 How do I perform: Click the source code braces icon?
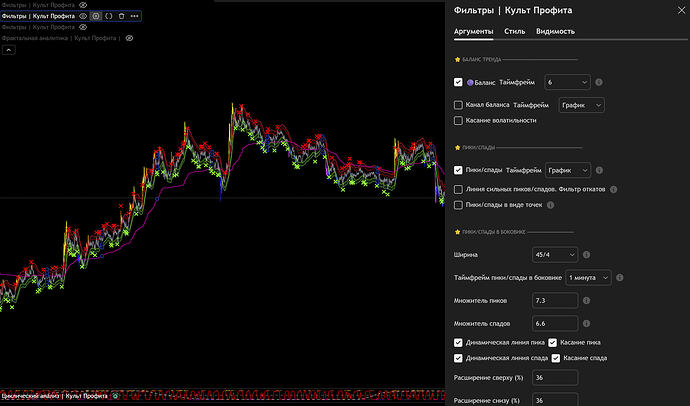coord(109,16)
